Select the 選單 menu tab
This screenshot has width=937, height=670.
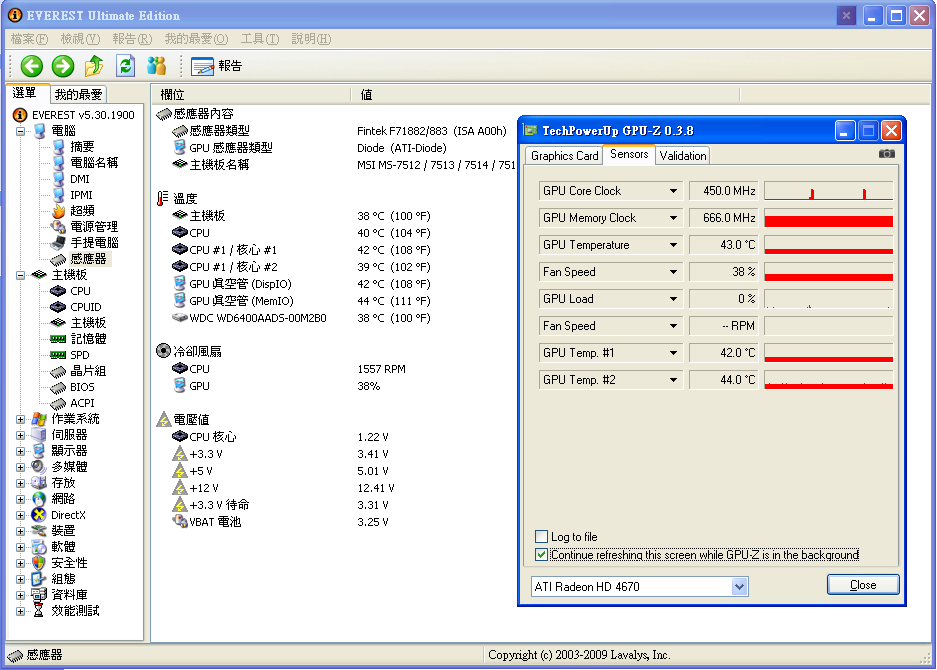point(25,93)
